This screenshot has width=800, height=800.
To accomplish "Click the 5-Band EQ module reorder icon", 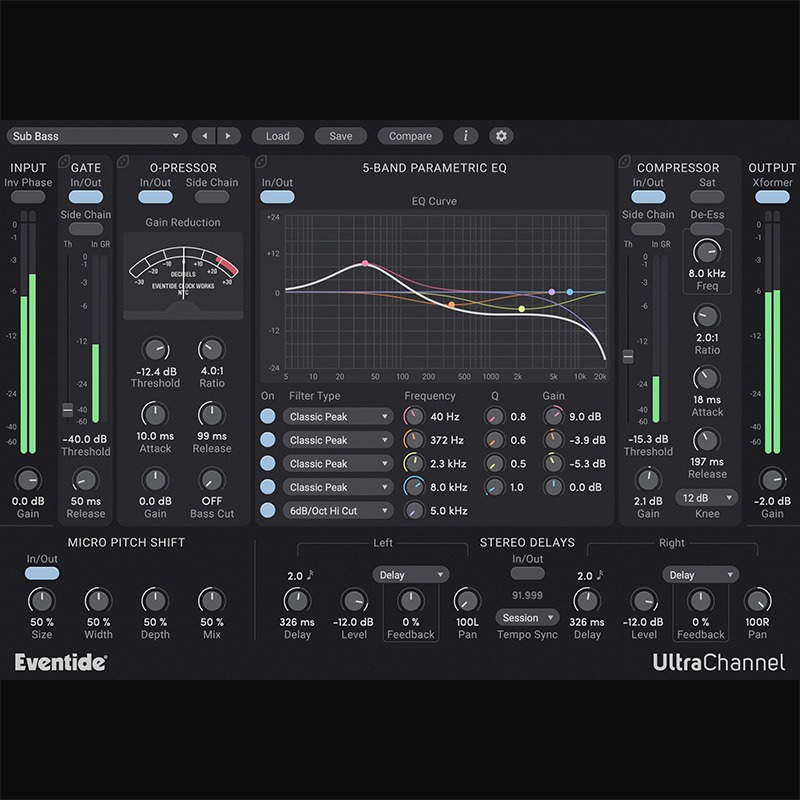I will [261, 162].
